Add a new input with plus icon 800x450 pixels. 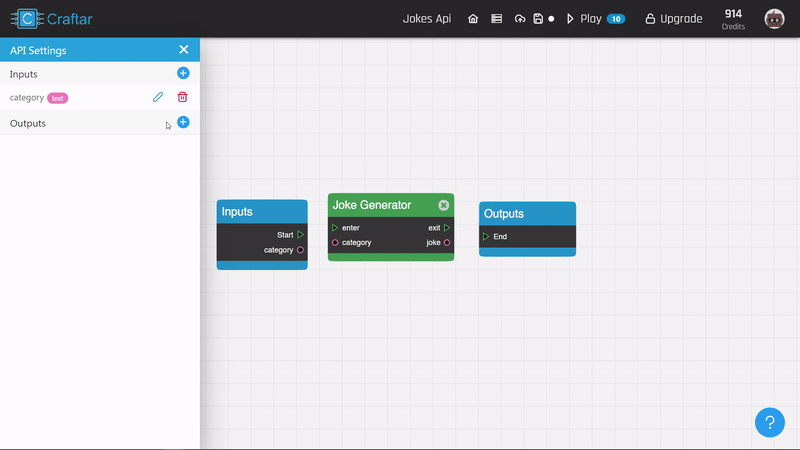pyautogui.click(x=183, y=73)
